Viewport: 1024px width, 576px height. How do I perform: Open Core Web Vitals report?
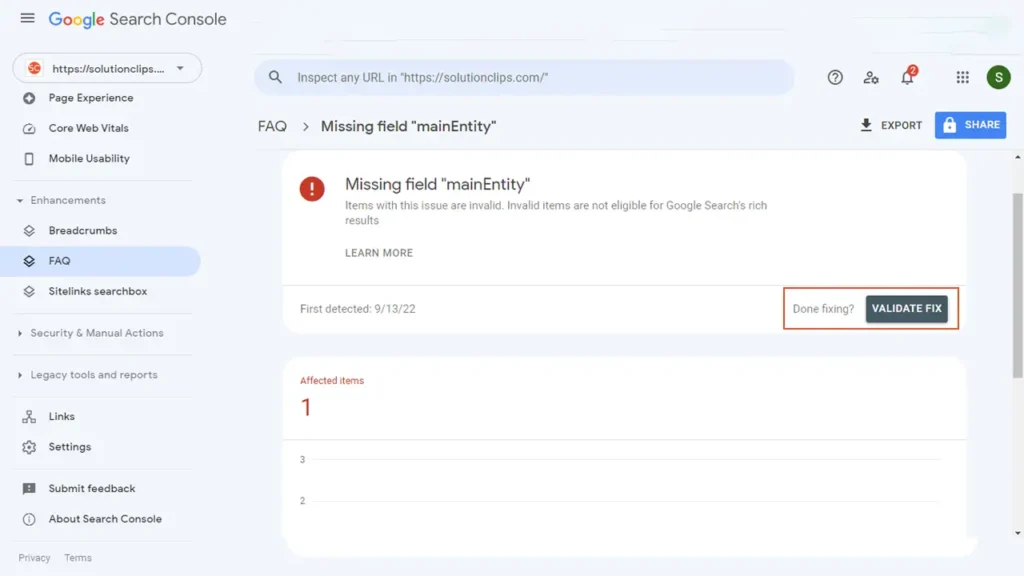[x=88, y=128]
